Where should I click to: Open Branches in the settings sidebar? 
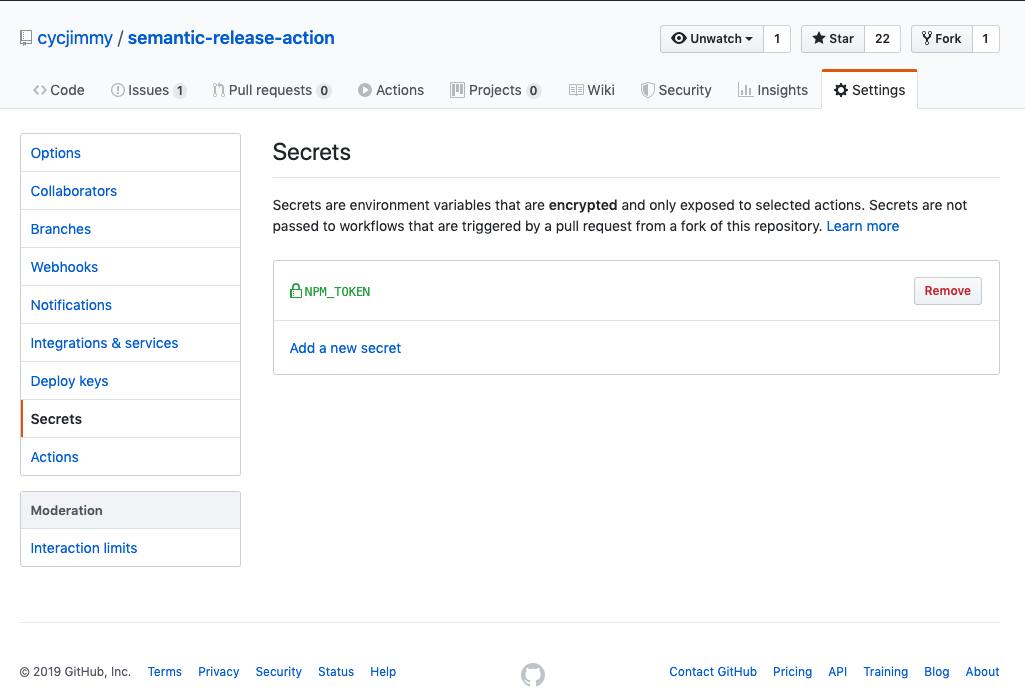point(61,229)
